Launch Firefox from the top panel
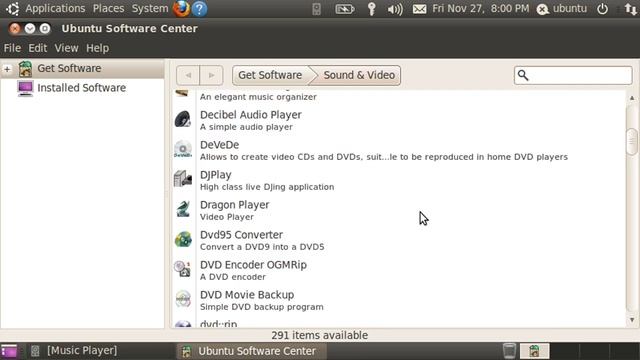 pos(181,9)
